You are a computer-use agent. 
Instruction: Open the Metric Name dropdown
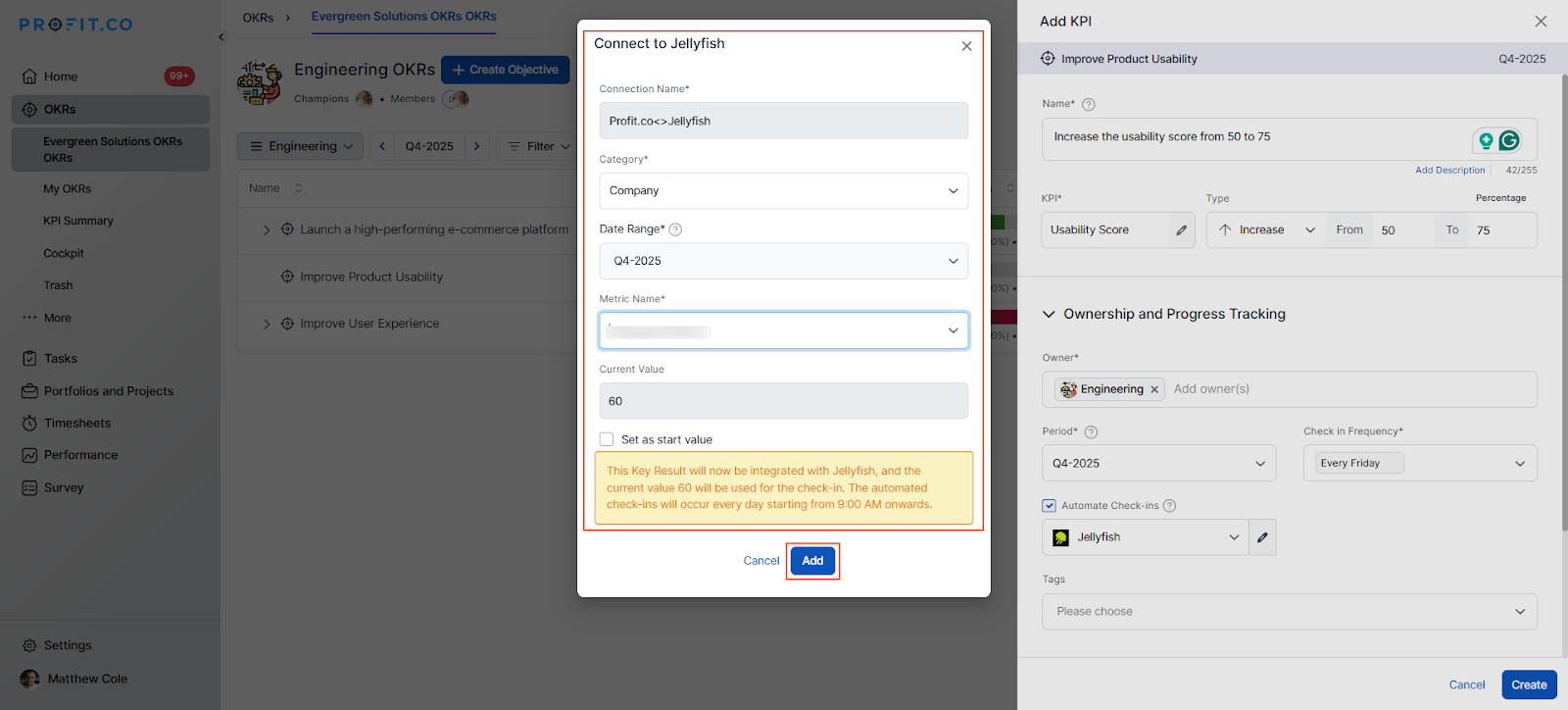click(x=784, y=330)
